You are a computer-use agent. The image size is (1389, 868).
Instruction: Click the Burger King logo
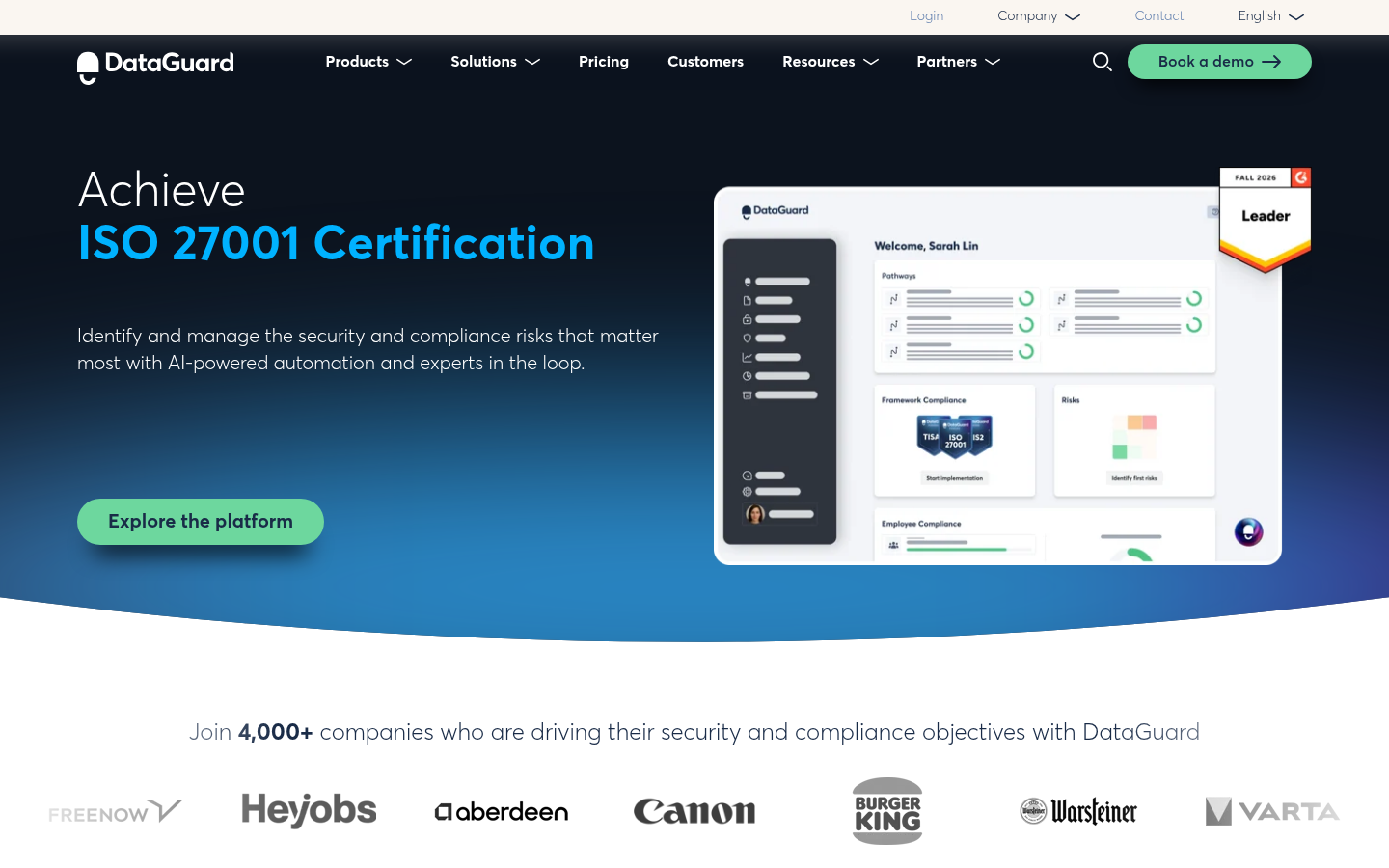click(887, 811)
